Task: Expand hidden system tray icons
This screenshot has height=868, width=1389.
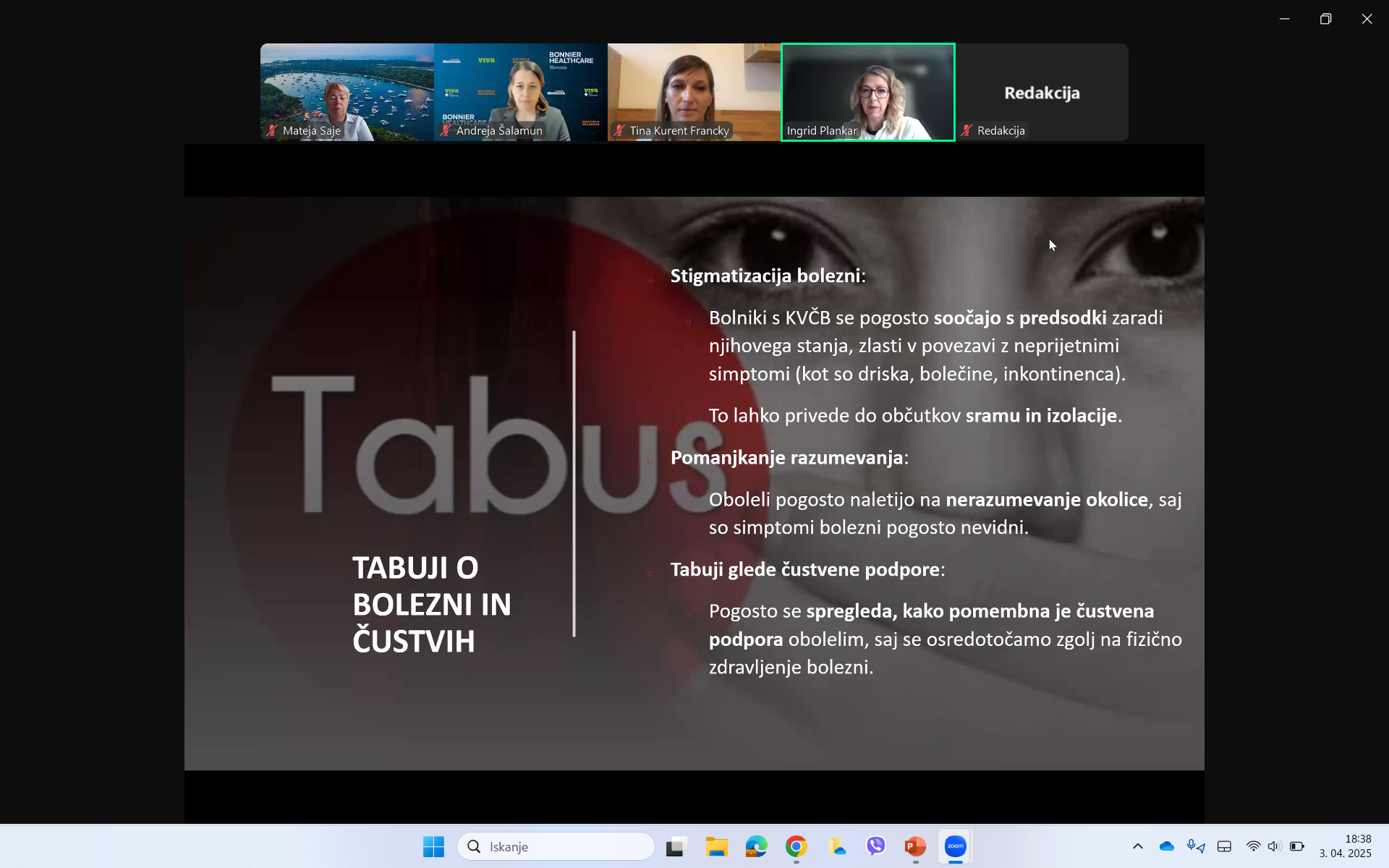Action: point(1137,846)
